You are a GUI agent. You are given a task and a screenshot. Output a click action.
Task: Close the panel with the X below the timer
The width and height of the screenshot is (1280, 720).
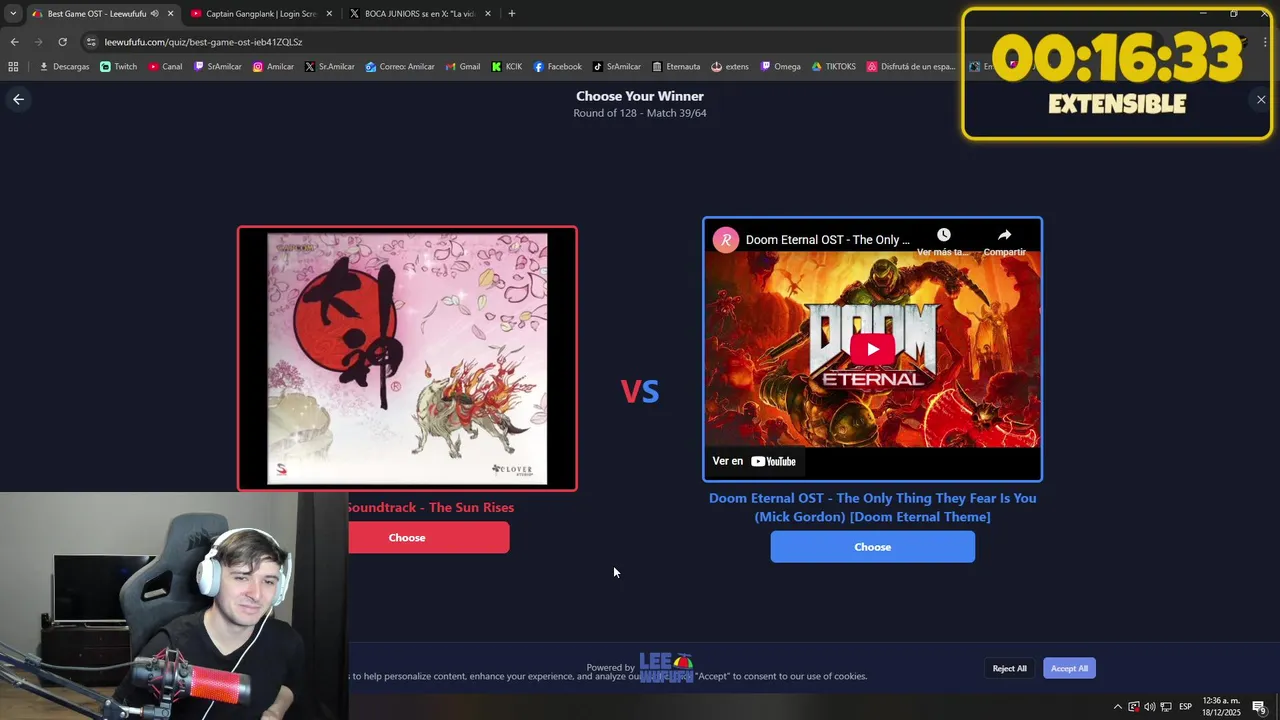point(1261,99)
